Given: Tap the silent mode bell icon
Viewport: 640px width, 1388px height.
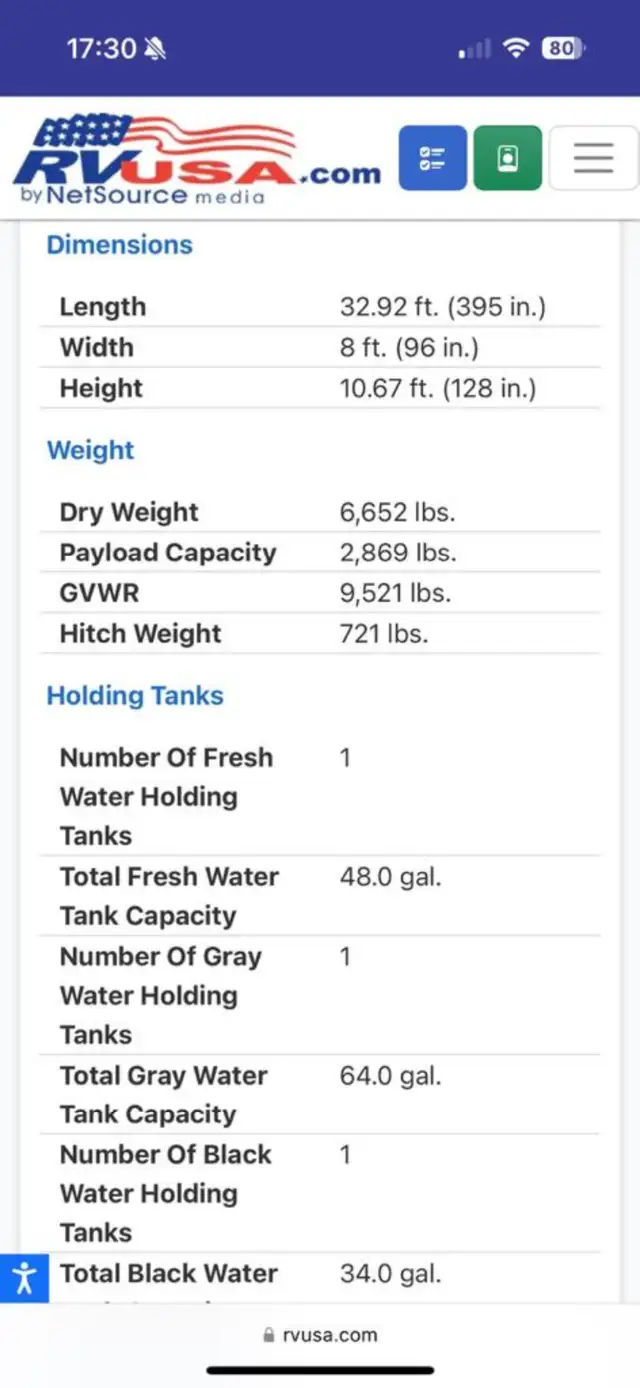Looking at the screenshot, I should pyautogui.click(x=156, y=48).
